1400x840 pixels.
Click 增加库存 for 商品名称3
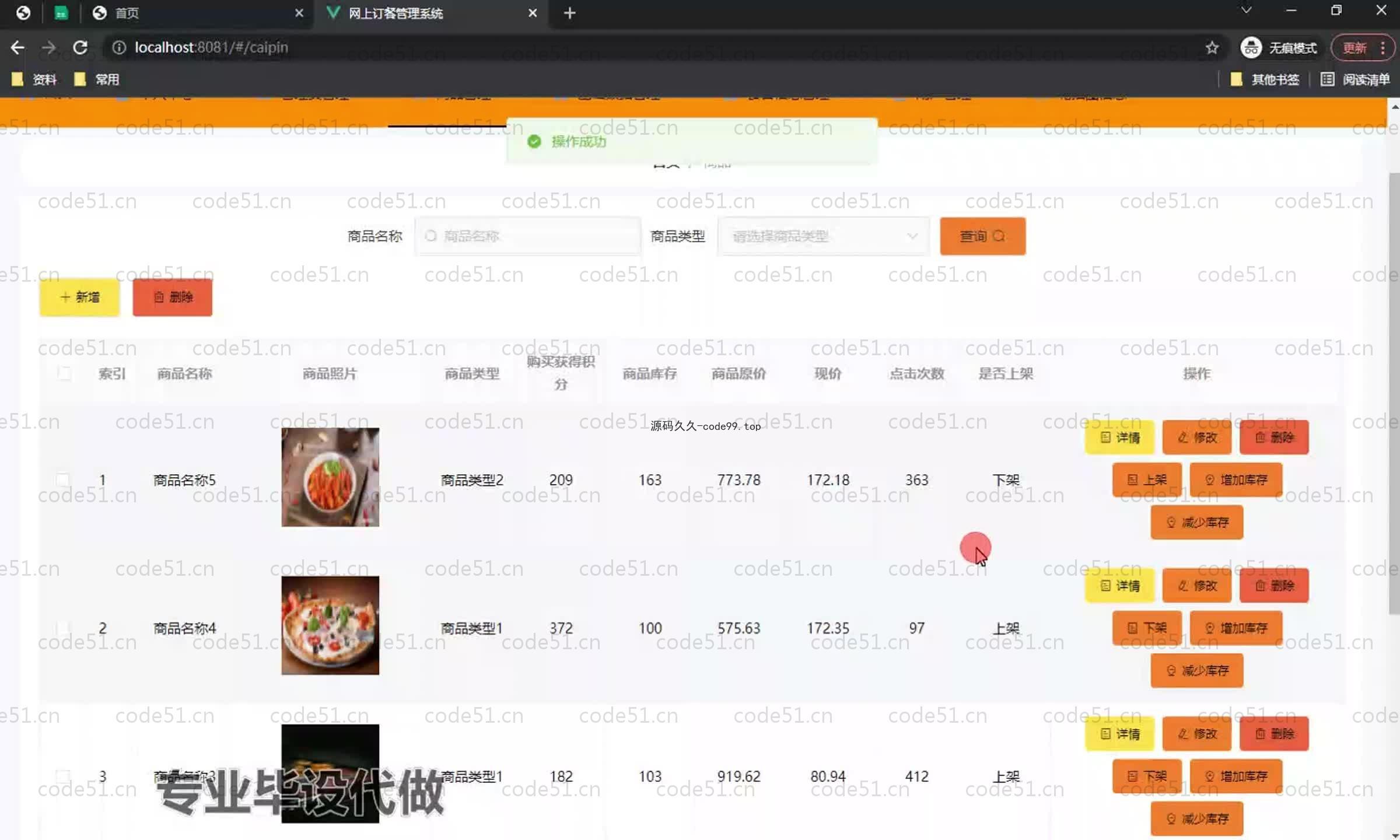tap(1236, 776)
